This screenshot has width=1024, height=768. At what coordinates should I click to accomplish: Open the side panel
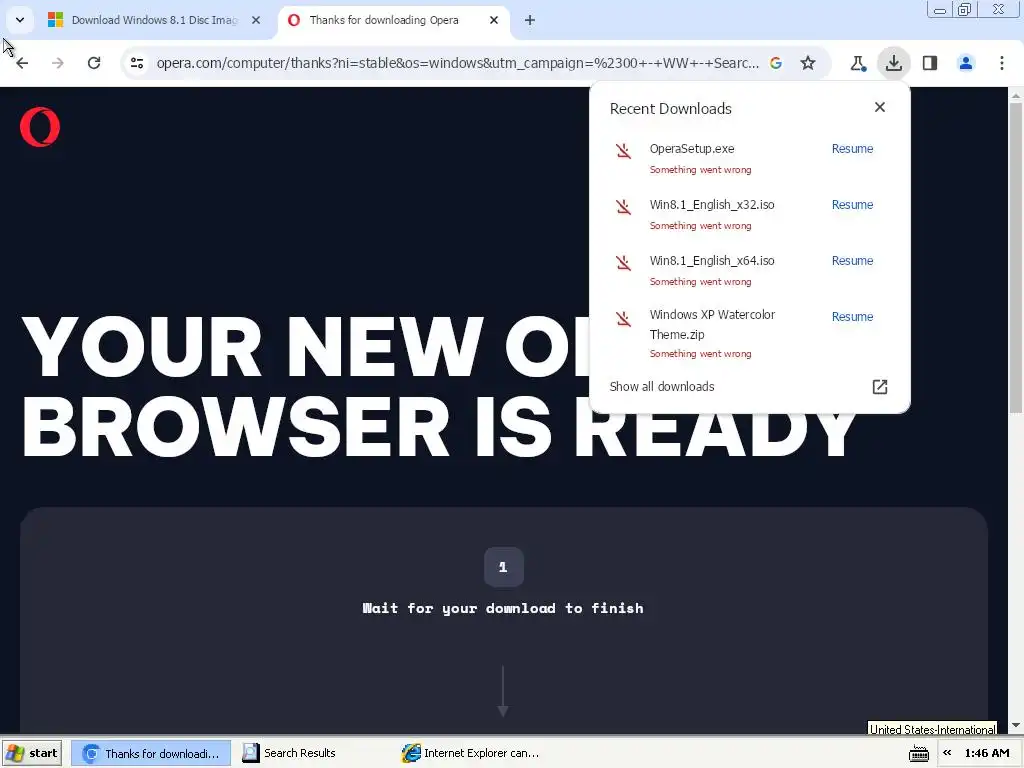tap(930, 63)
